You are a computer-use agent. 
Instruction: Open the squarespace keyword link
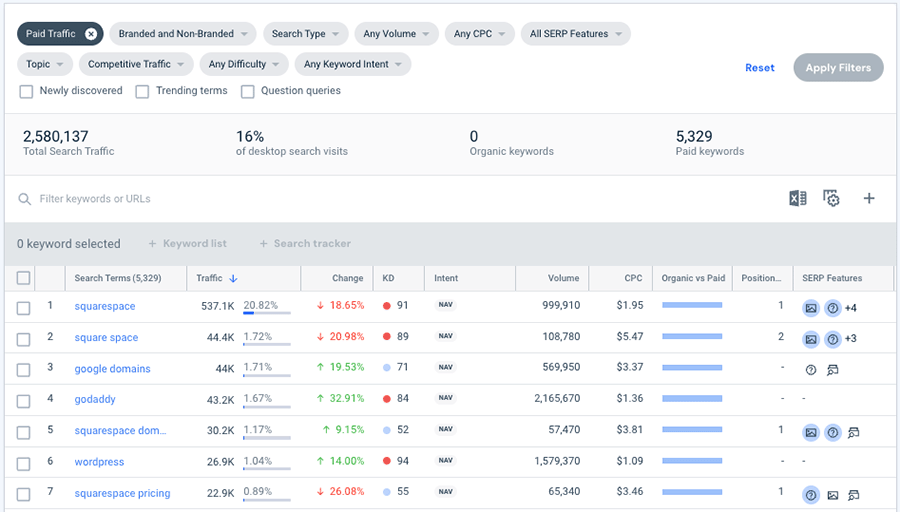pyautogui.click(x=105, y=307)
